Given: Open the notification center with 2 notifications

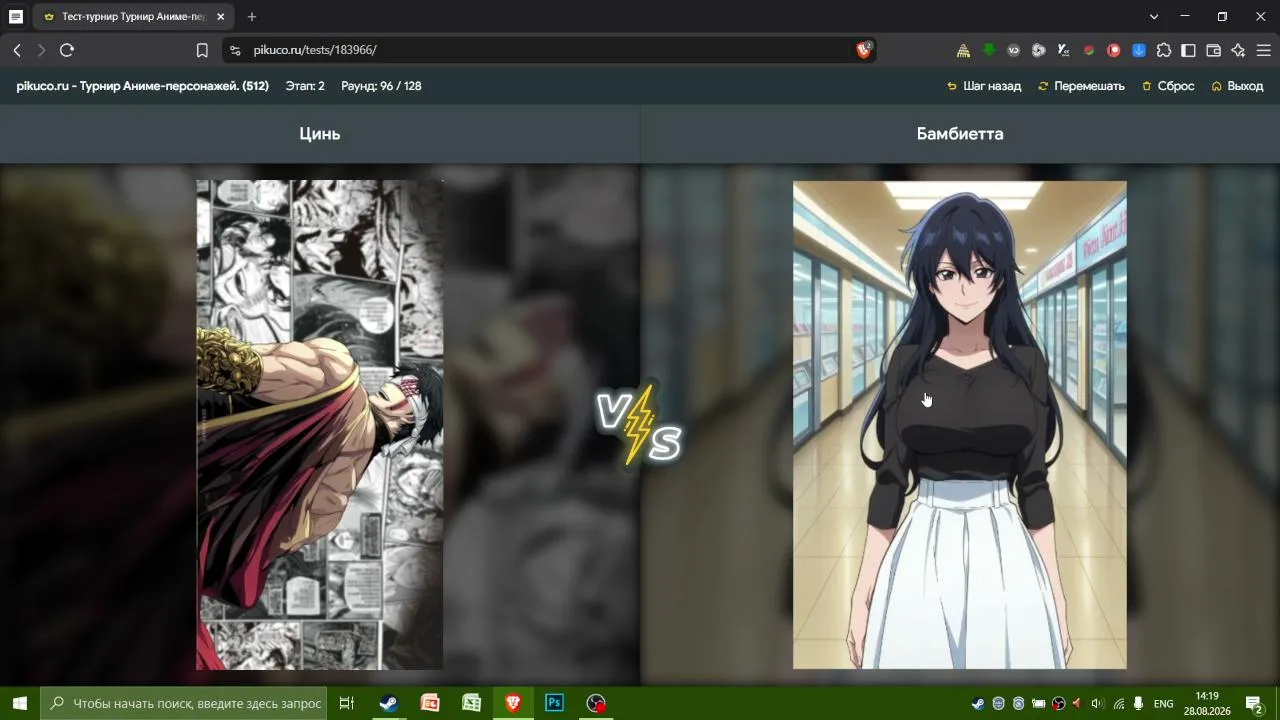Looking at the screenshot, I should pos(1254,703).
